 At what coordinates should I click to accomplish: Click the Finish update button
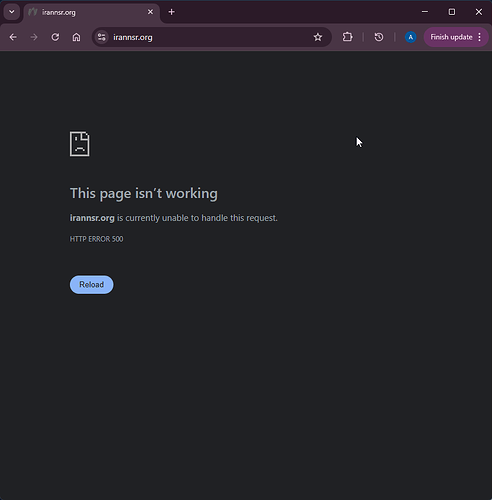(x=451, y=37)
